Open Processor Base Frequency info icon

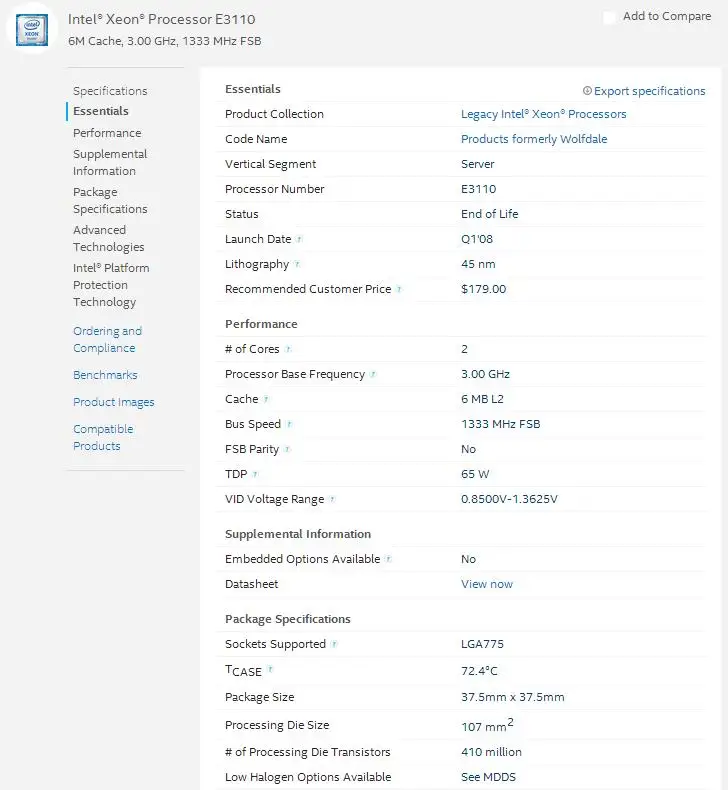(373, 374)
